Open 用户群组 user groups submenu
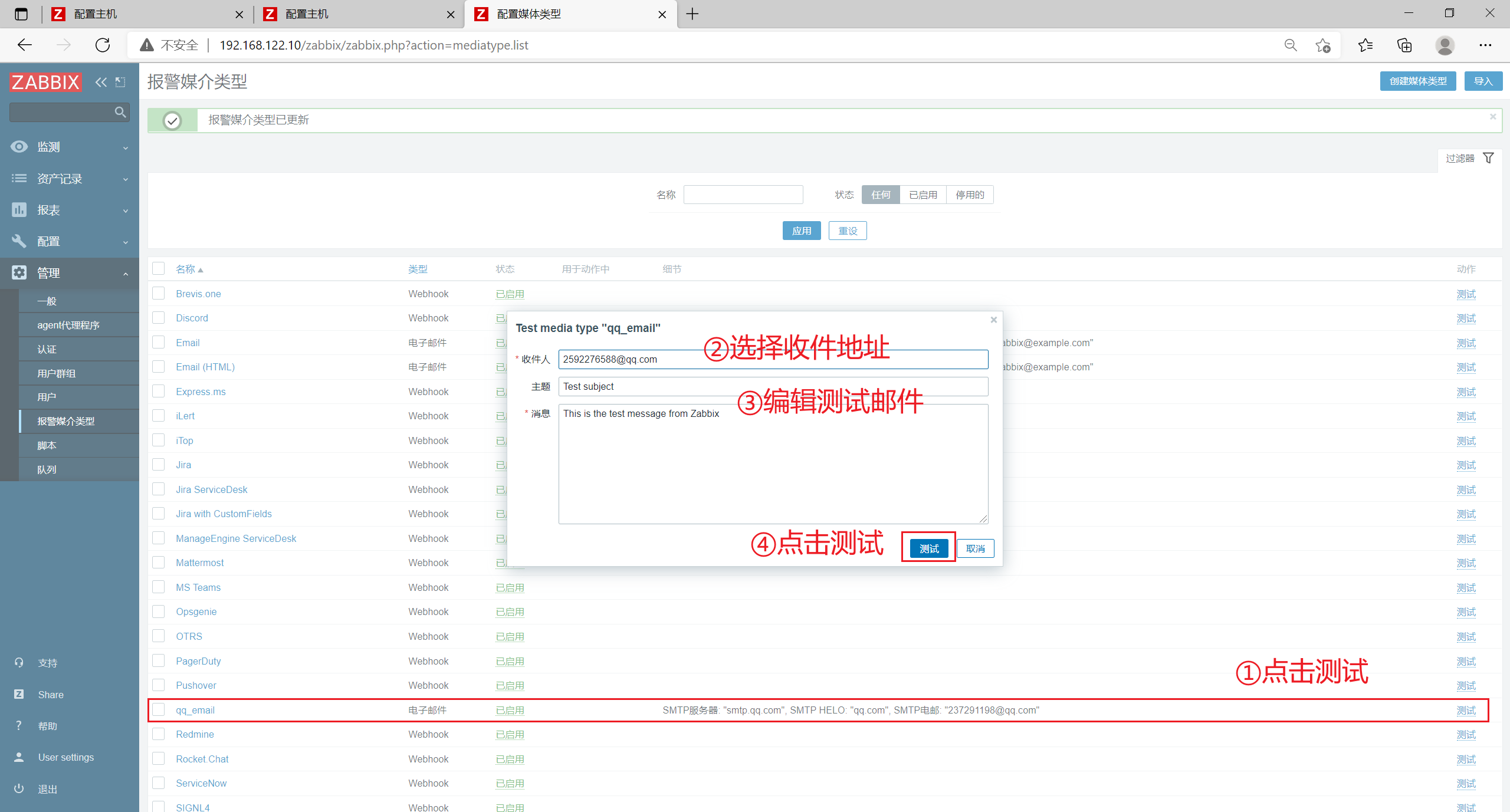Viewport: 1510px width, 812px height. (79, 373)
